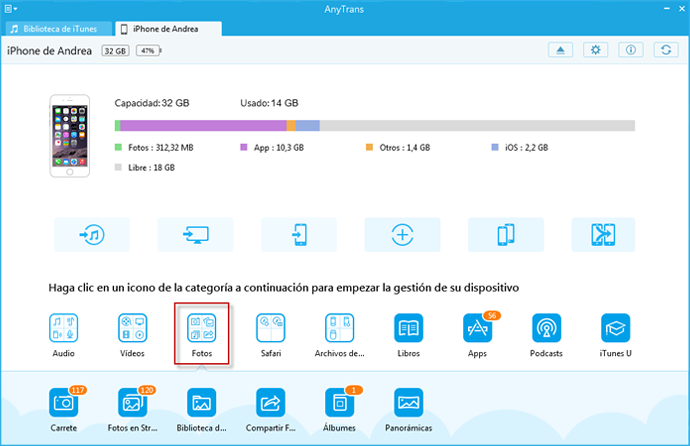Viewport: 690px width, 446px height.
Task: Open Carrete photos
Action: point(63,402)
